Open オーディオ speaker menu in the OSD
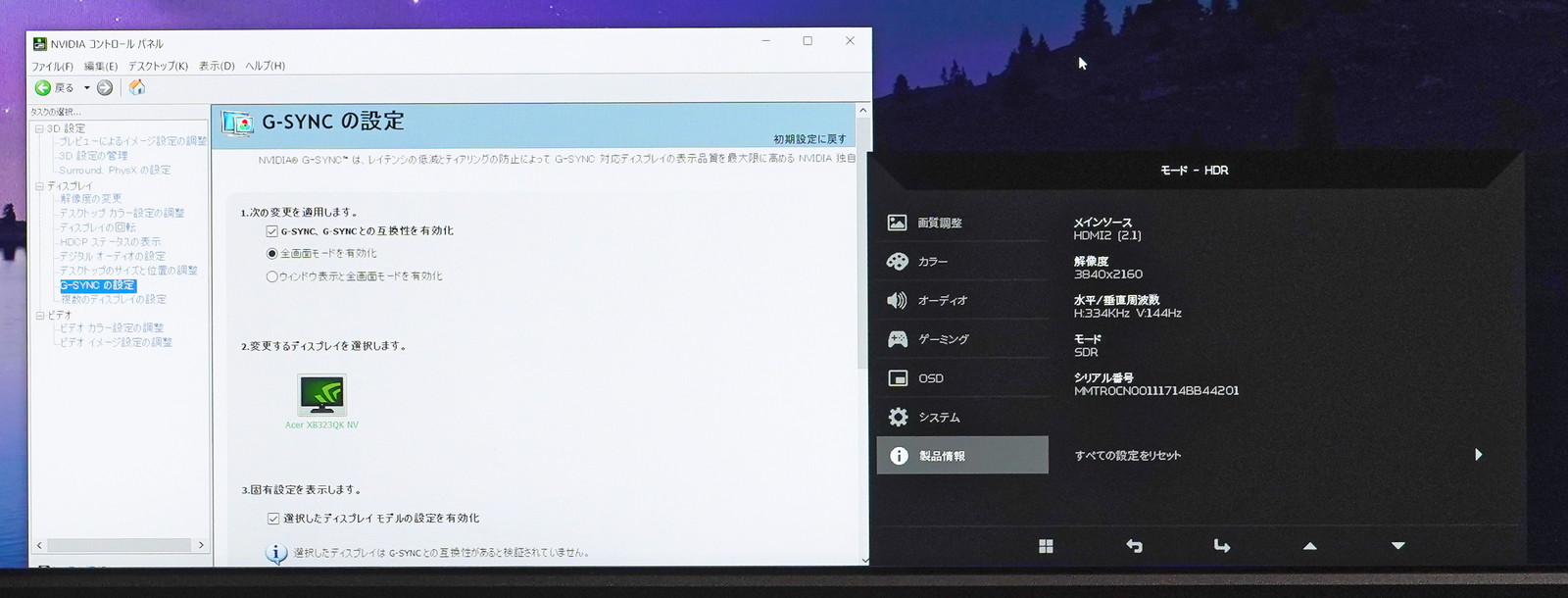Screen dimensions: 1568x598 pos(962,300)
